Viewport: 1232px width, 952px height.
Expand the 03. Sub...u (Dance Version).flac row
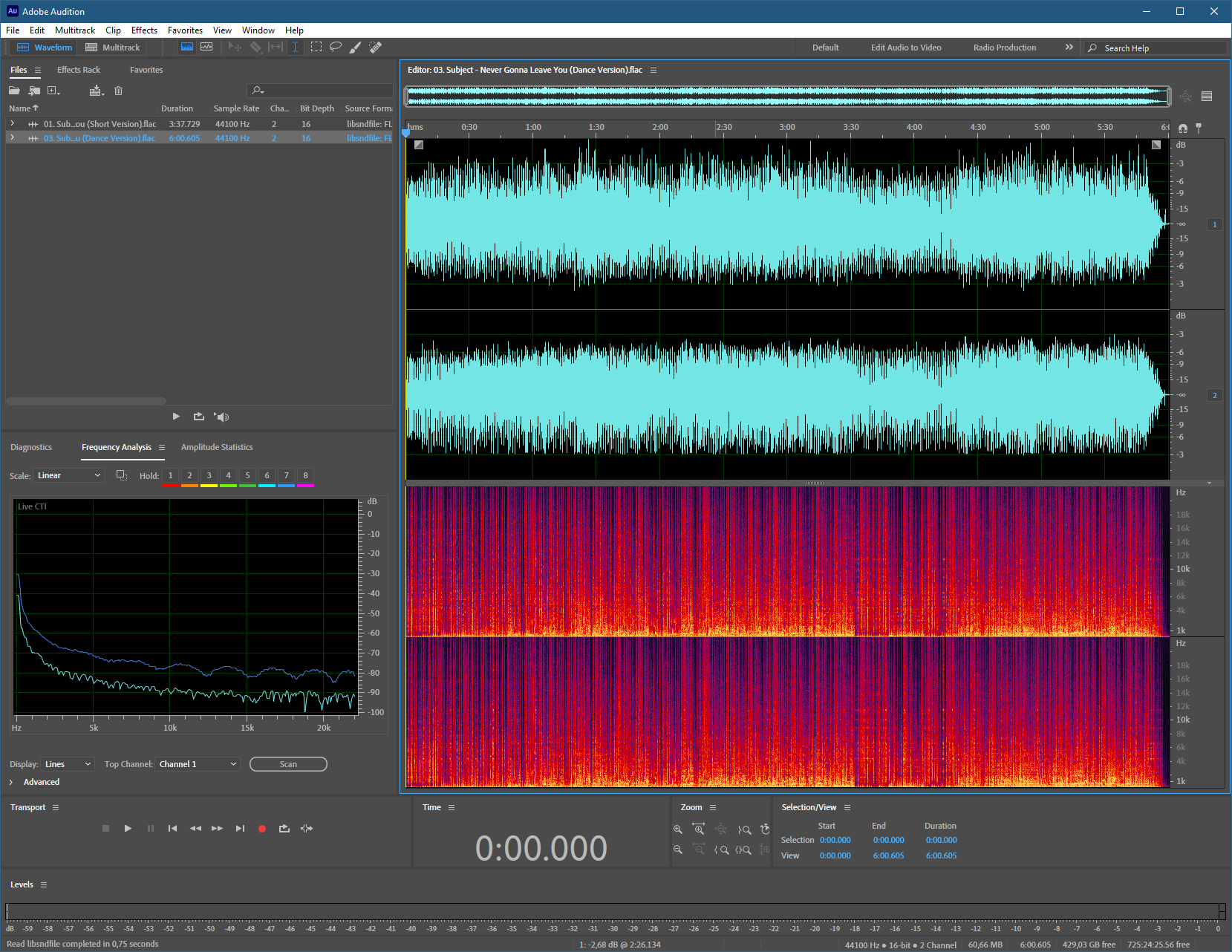click(x=12, y=137)
